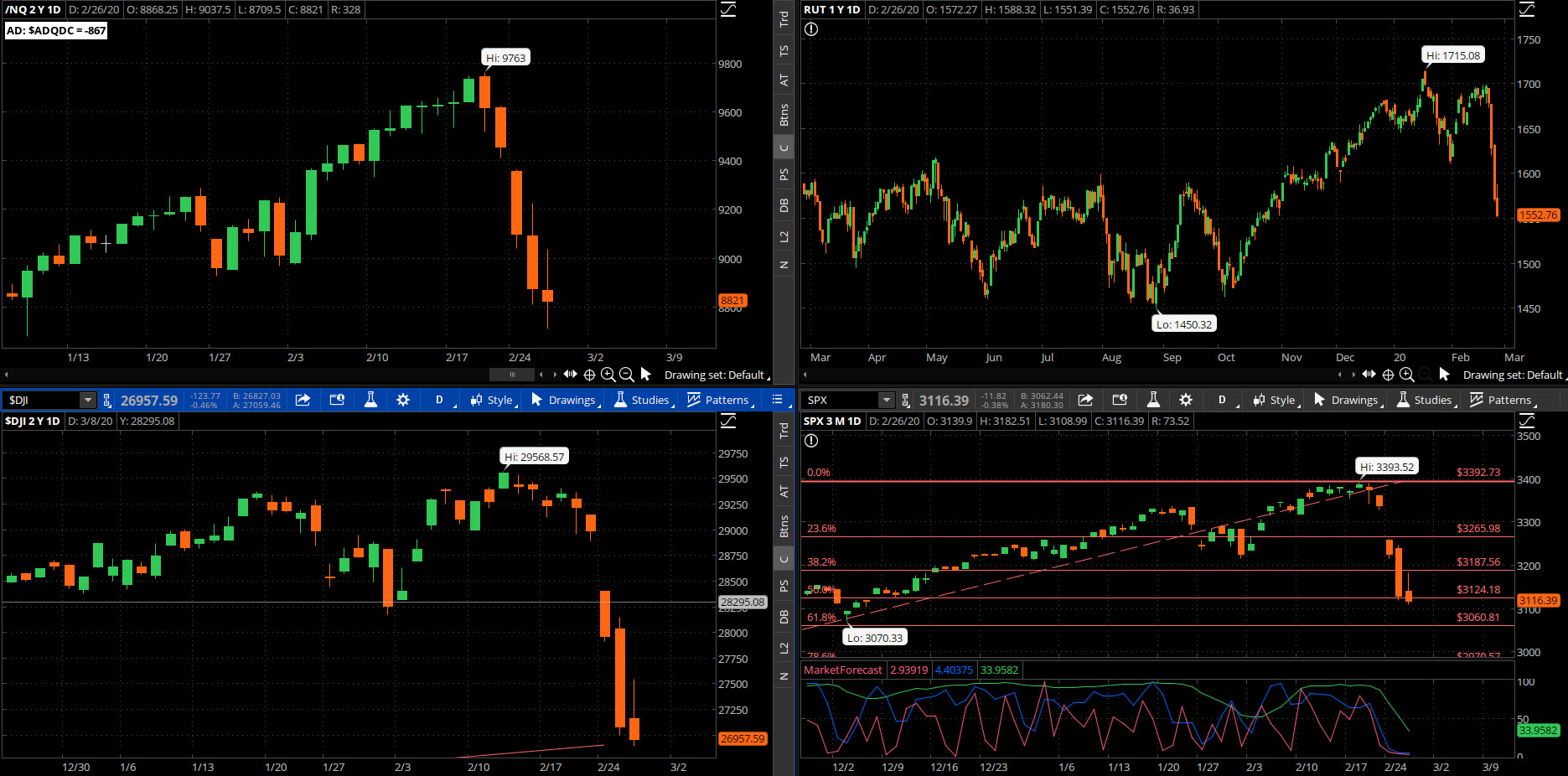Click the chart mode icon atop /NQ chart
Screen dimensions: 1568x776
point(728,9)
